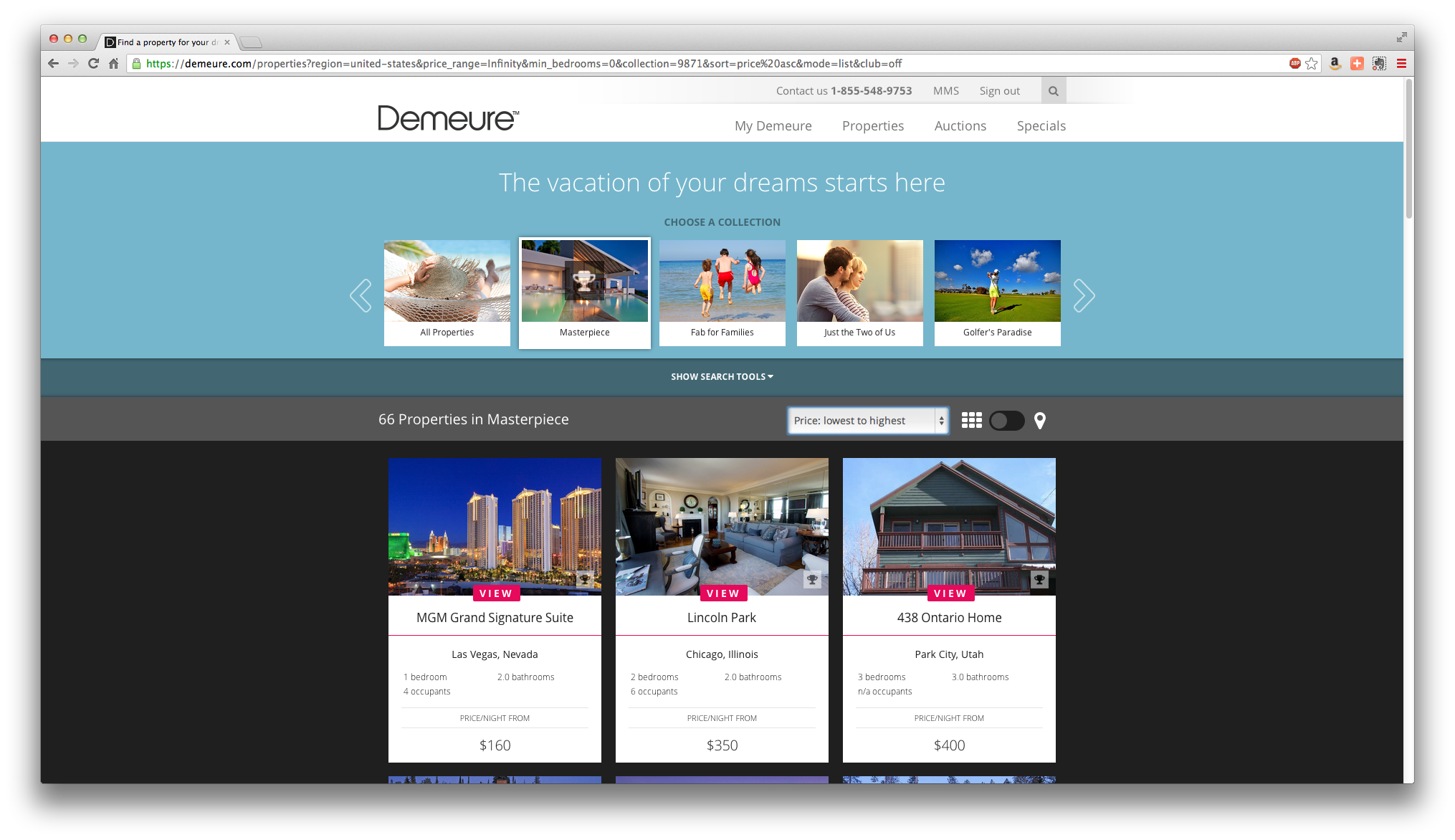Screen dimensions: 1455x840
Task: Click trophy badge on 438 Ontario Home
Action: coord(1039,579)
